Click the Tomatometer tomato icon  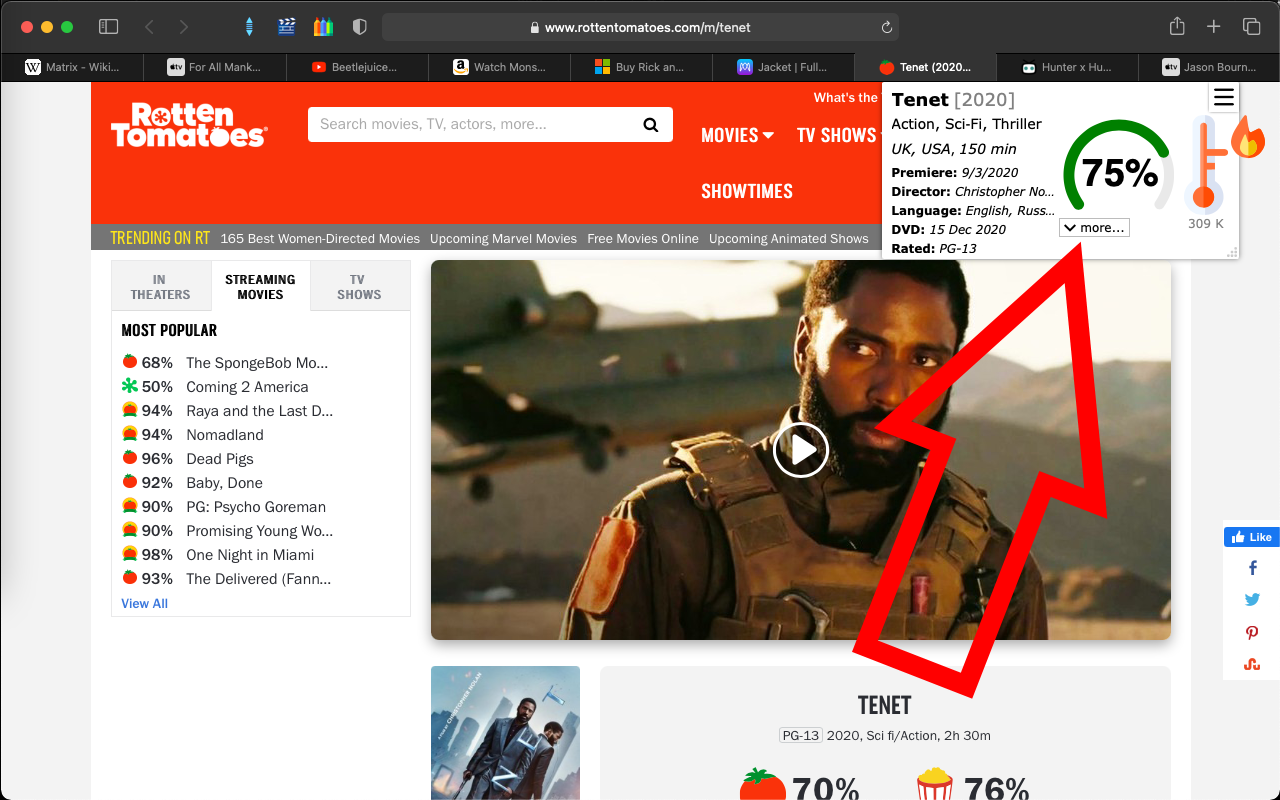click(x=763, y=785)
